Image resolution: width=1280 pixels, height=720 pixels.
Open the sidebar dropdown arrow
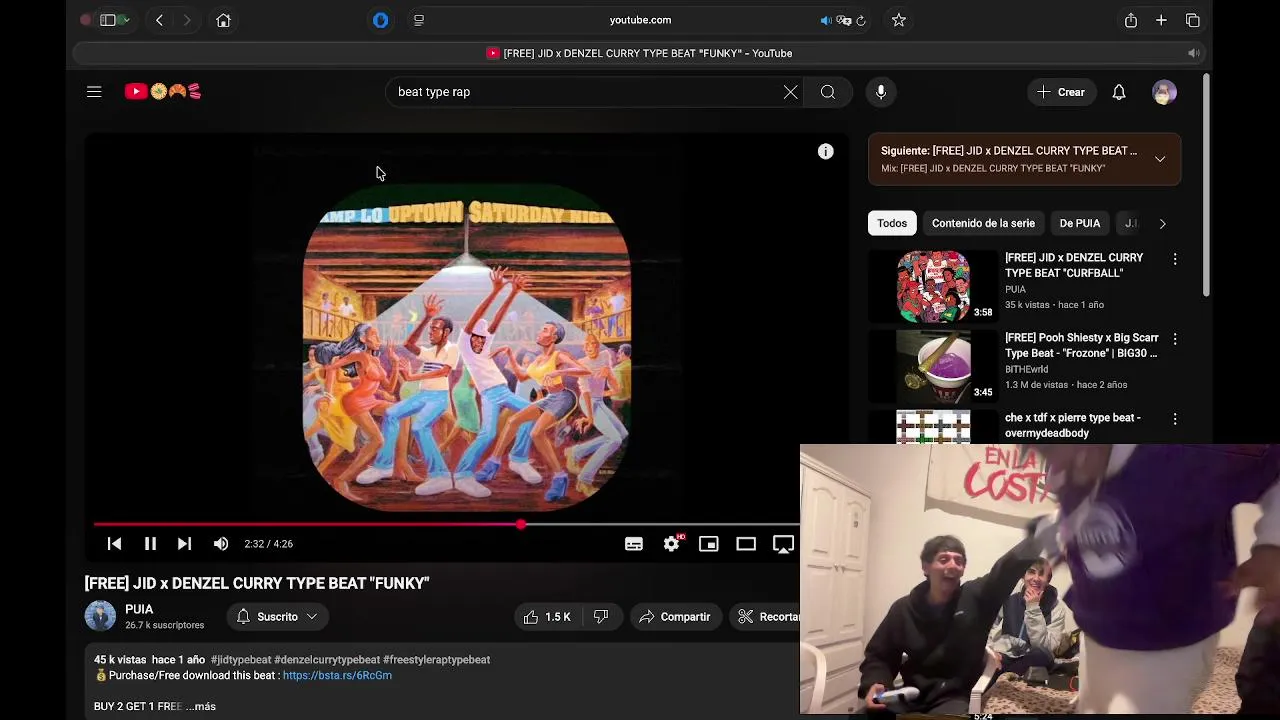[x=126, y=20]
